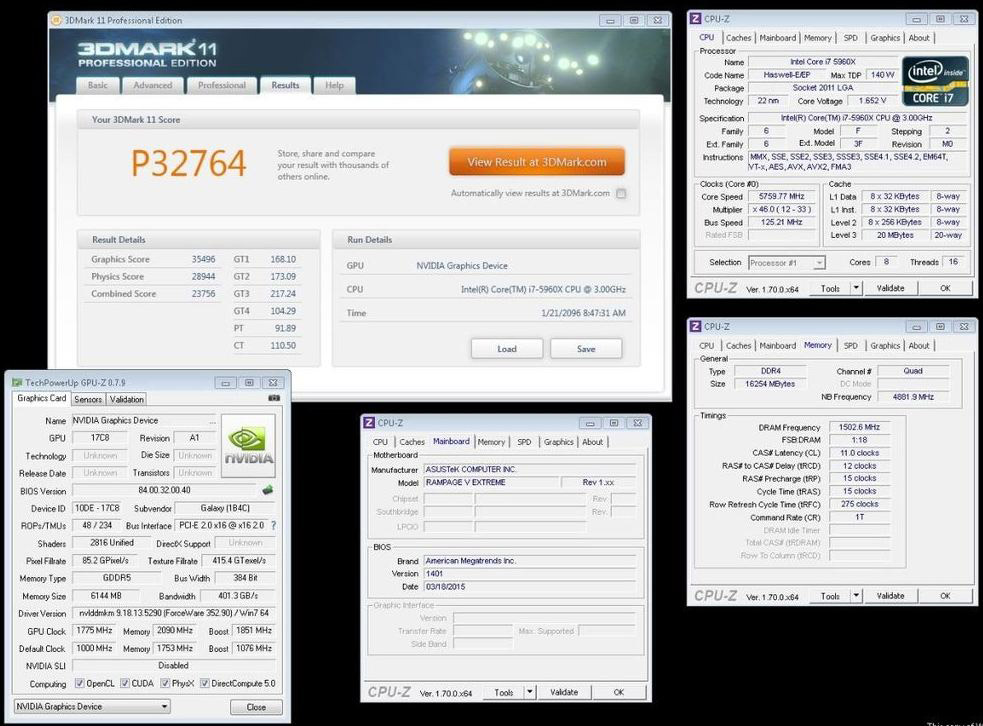Click the Core Voltage 1.652 V value

(872, 100)
